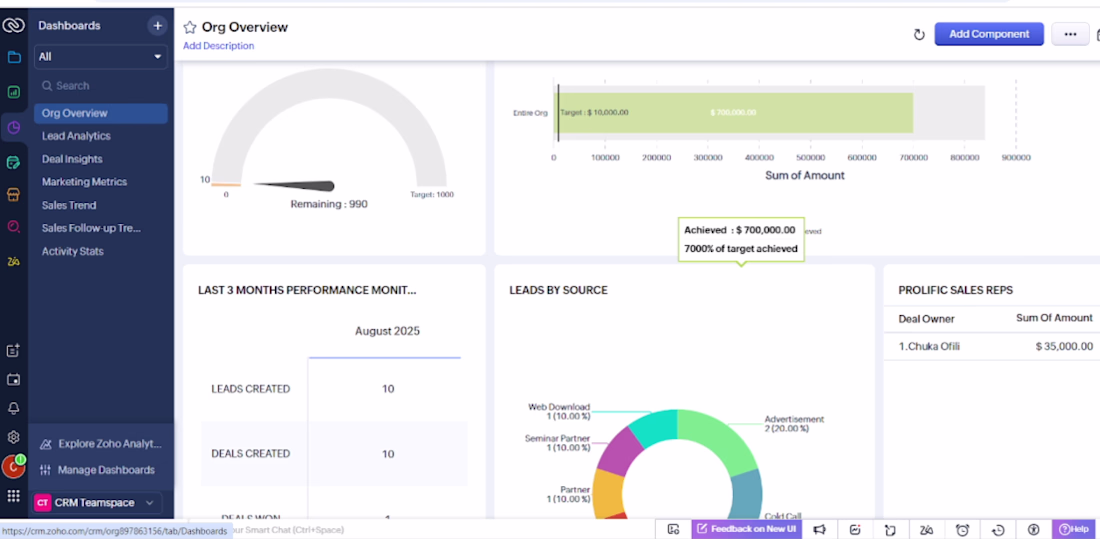
Task: Open the Help button
Action: tap(1073, 529)
